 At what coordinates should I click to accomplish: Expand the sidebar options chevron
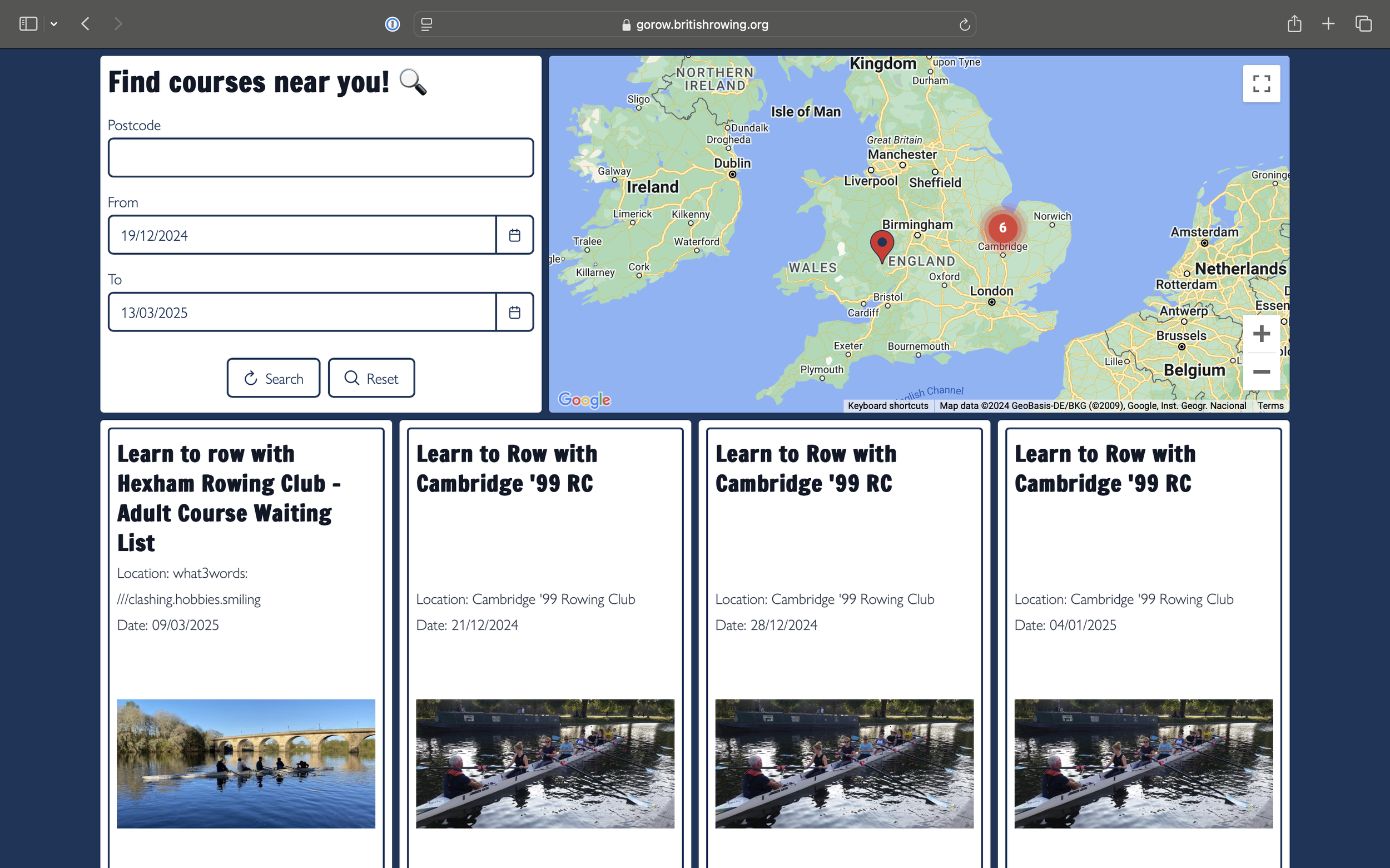coord(54,24)
